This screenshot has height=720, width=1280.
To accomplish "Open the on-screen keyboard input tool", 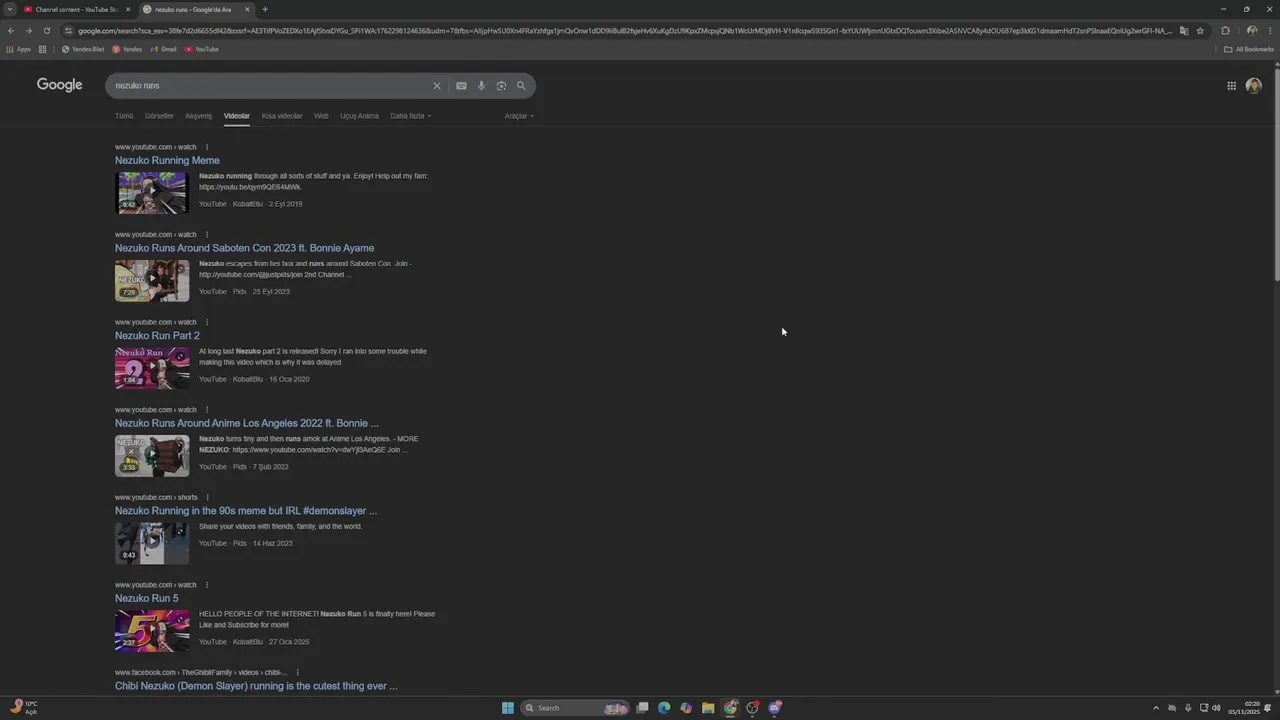I will coord(461,86).
